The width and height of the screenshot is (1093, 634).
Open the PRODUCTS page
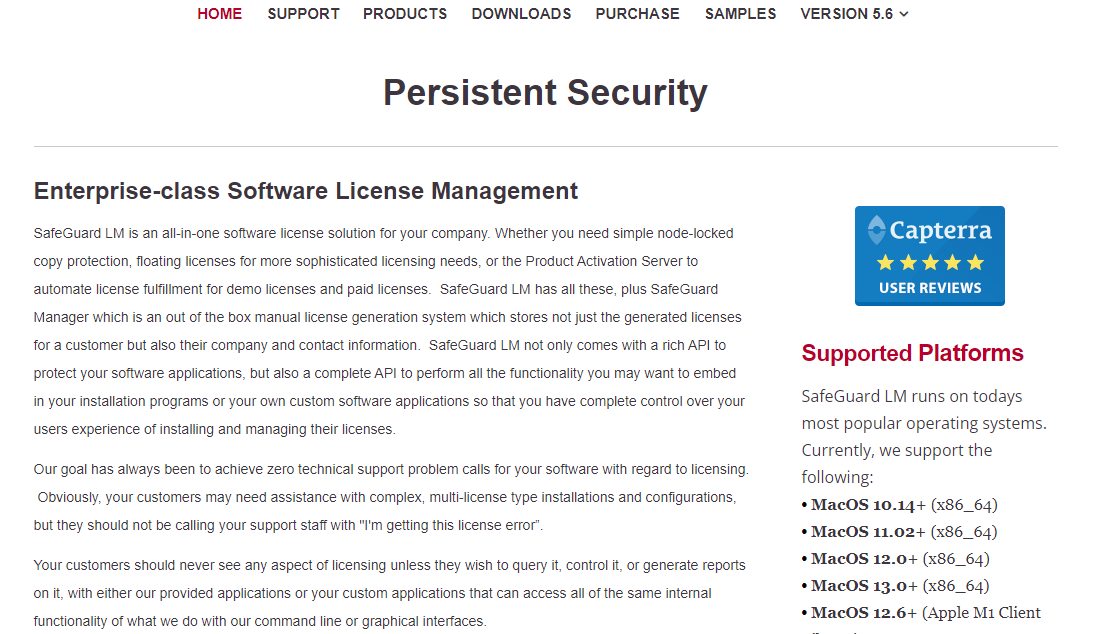[x=405, y=14]
